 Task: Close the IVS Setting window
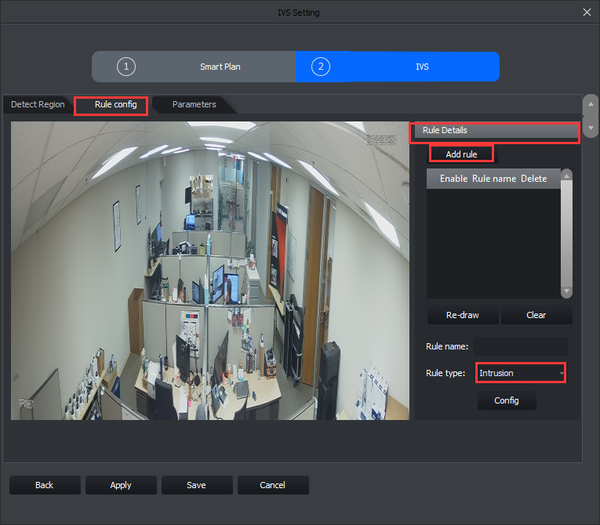[586, 12]
